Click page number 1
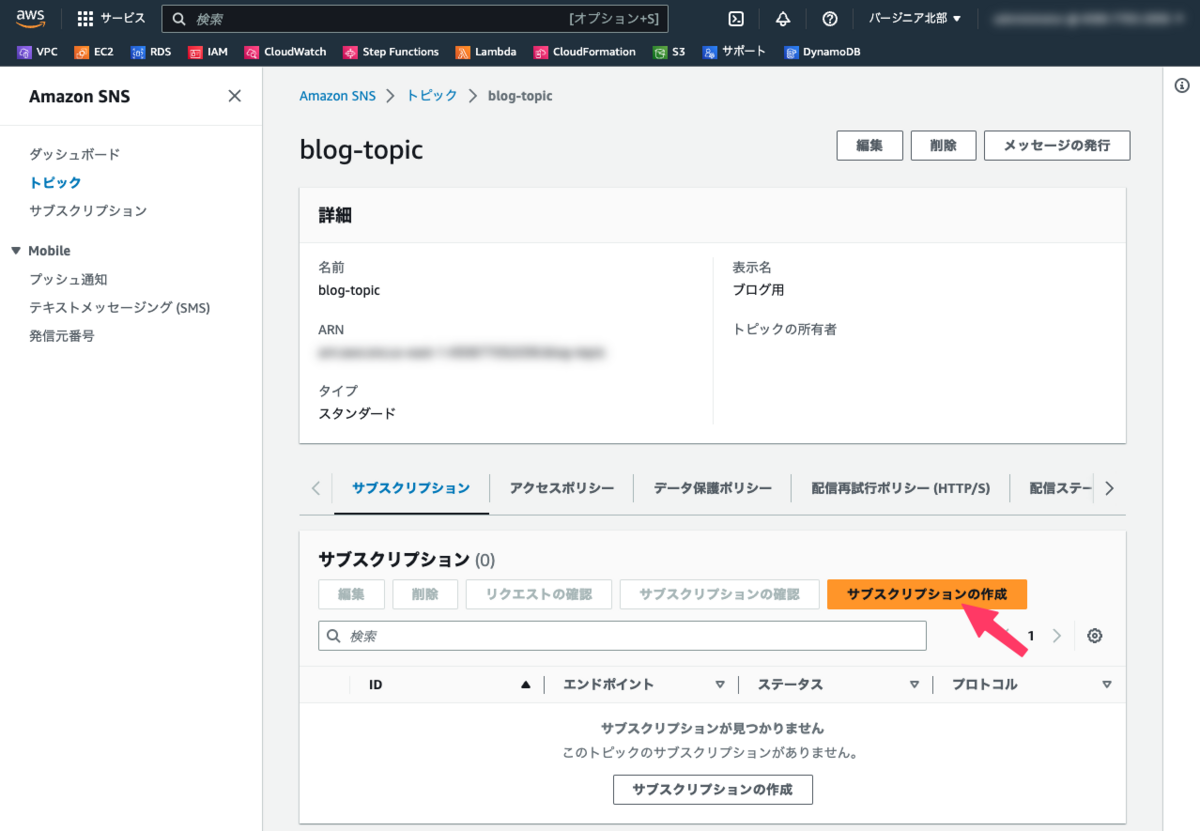1200x831 pixels. pyautogui.click(x=1030, y=636)
